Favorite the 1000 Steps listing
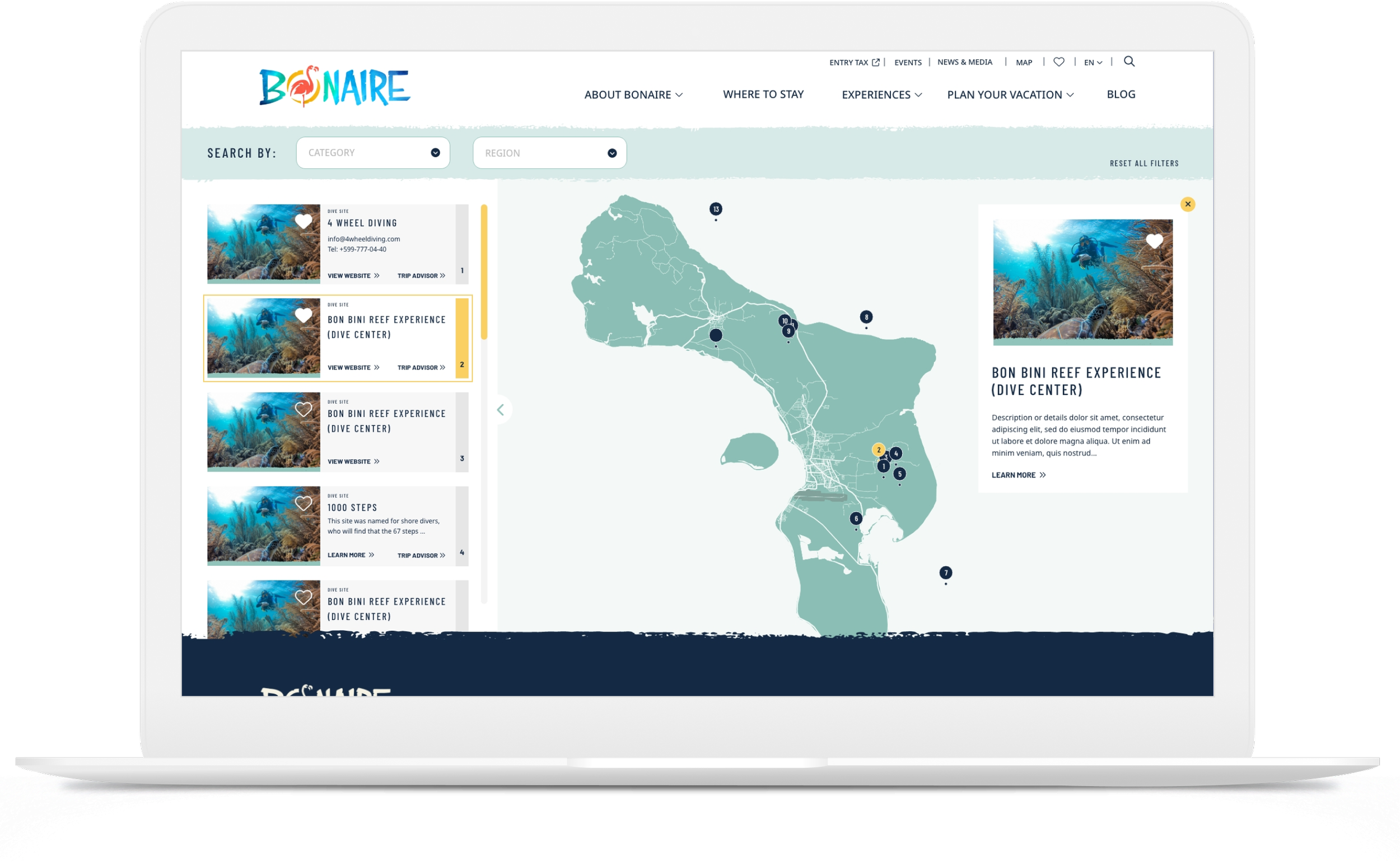 point(304,503)
